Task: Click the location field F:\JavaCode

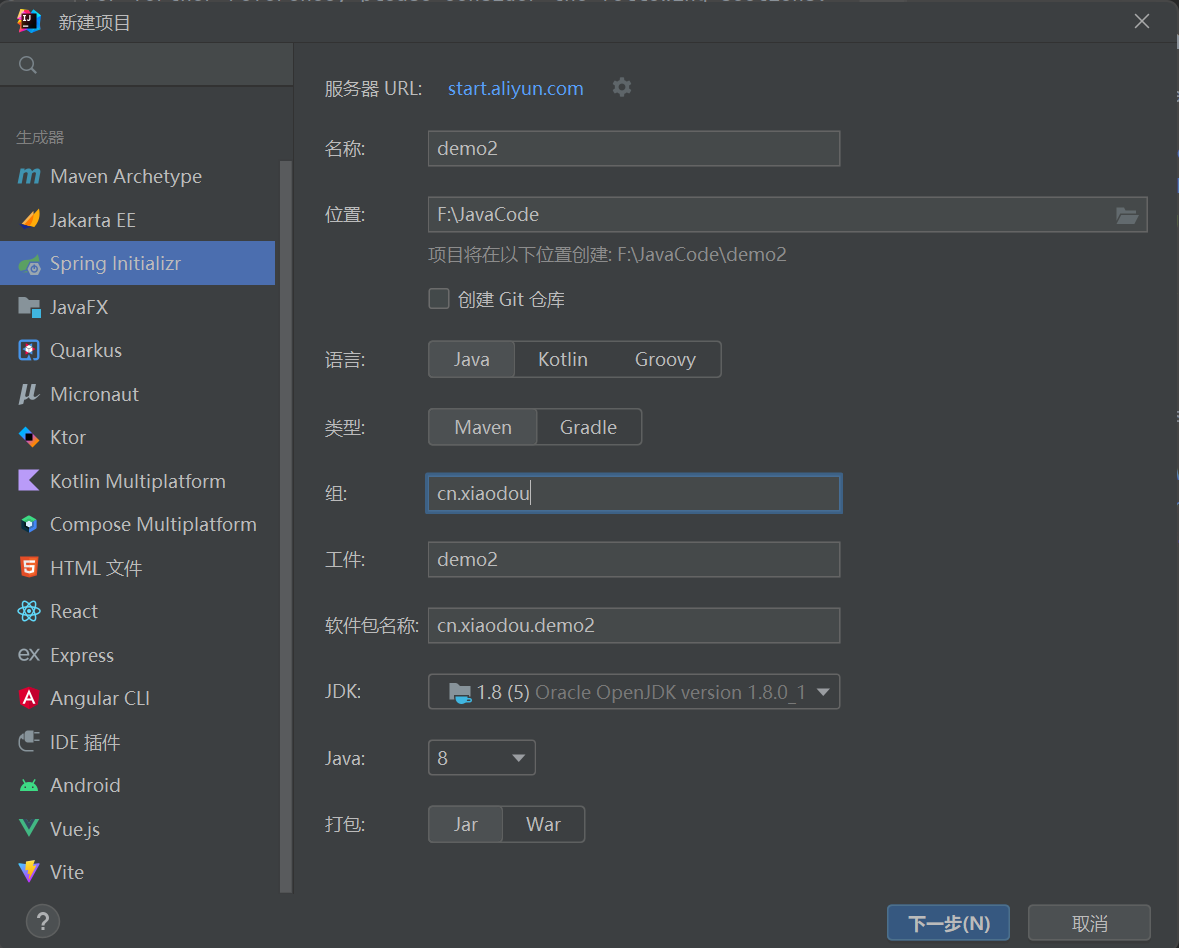Action: click(787, 215)
